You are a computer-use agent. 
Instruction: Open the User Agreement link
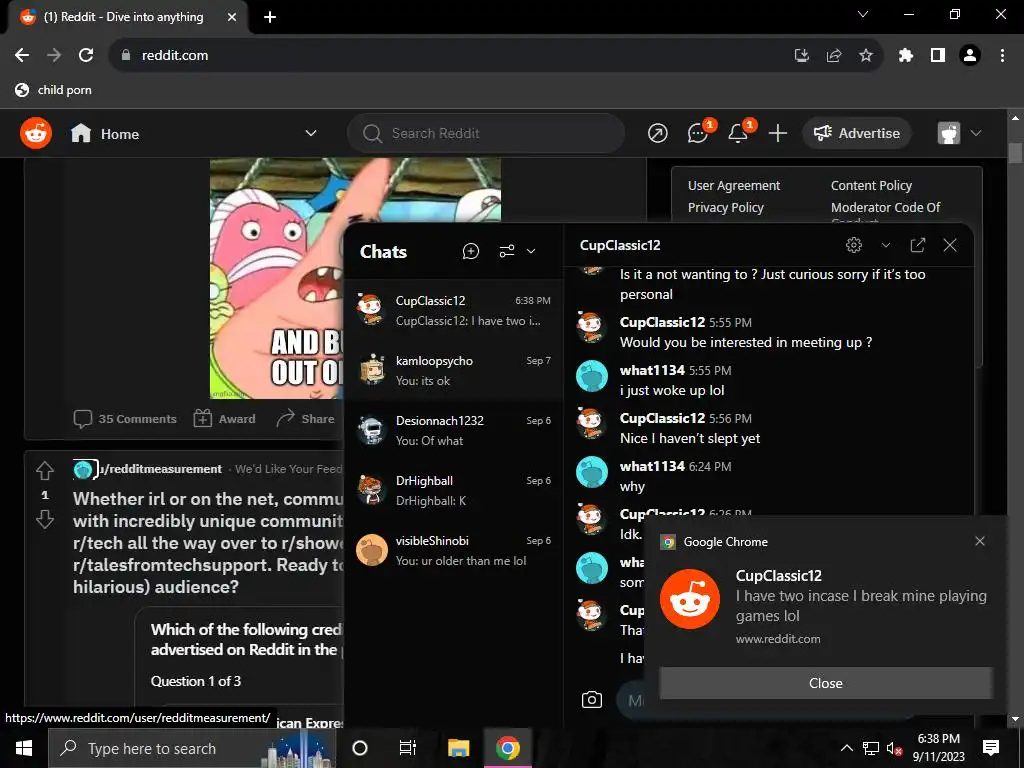click(733, 185)
